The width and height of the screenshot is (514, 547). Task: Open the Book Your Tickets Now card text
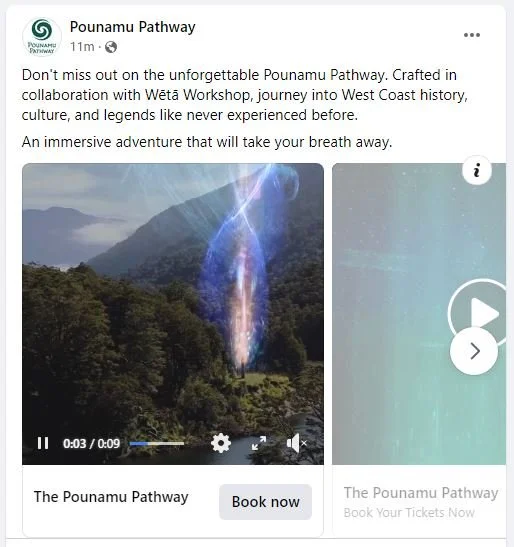click(409, 512)
